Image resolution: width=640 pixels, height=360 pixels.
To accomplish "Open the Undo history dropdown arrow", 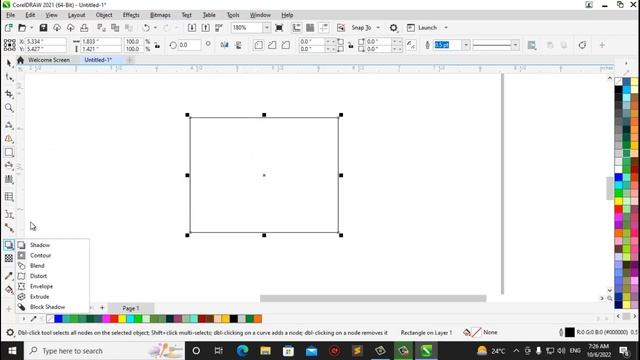I will point(155,28).
